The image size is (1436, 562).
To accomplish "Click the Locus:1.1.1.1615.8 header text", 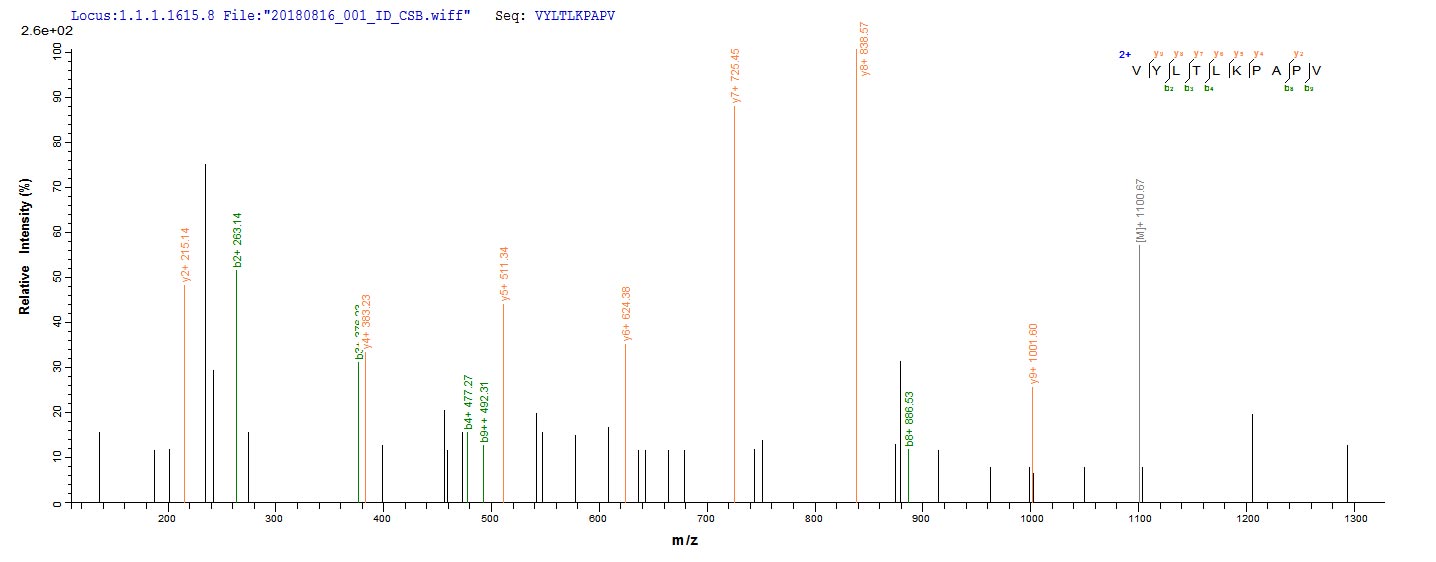I will coord(143,17).
